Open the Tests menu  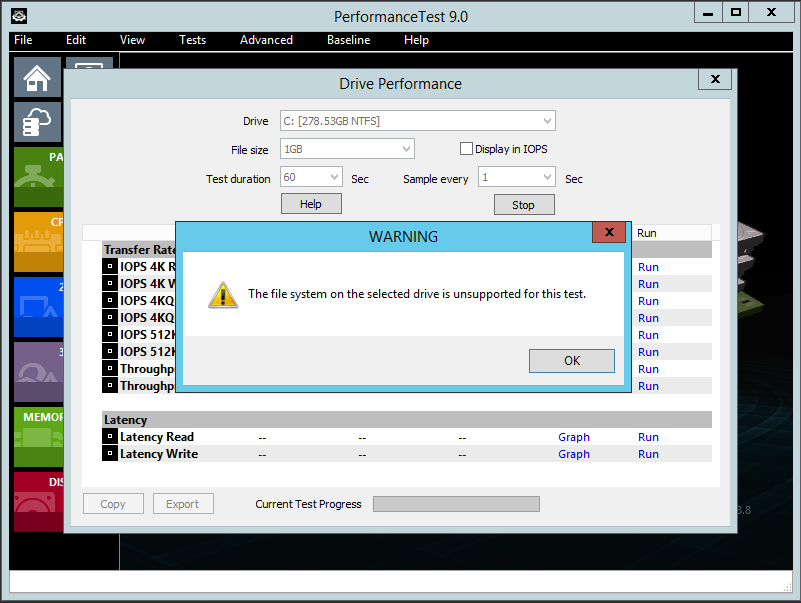193,40
